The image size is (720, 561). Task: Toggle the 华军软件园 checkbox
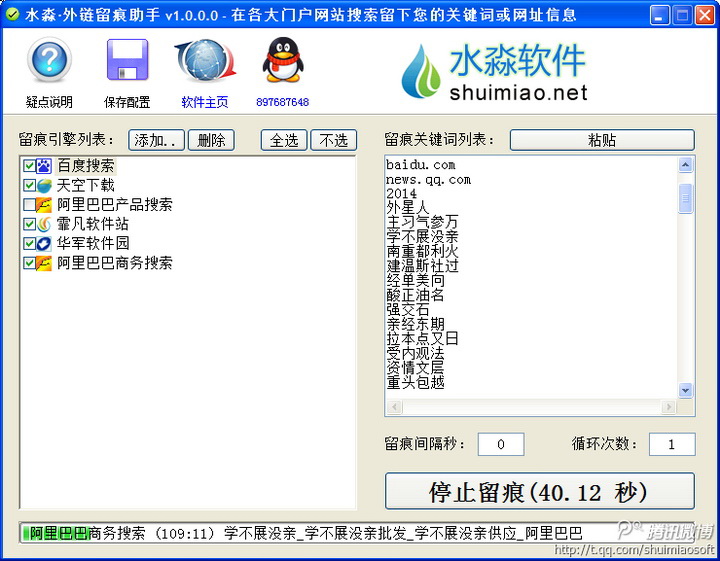(x=29, y=243)
